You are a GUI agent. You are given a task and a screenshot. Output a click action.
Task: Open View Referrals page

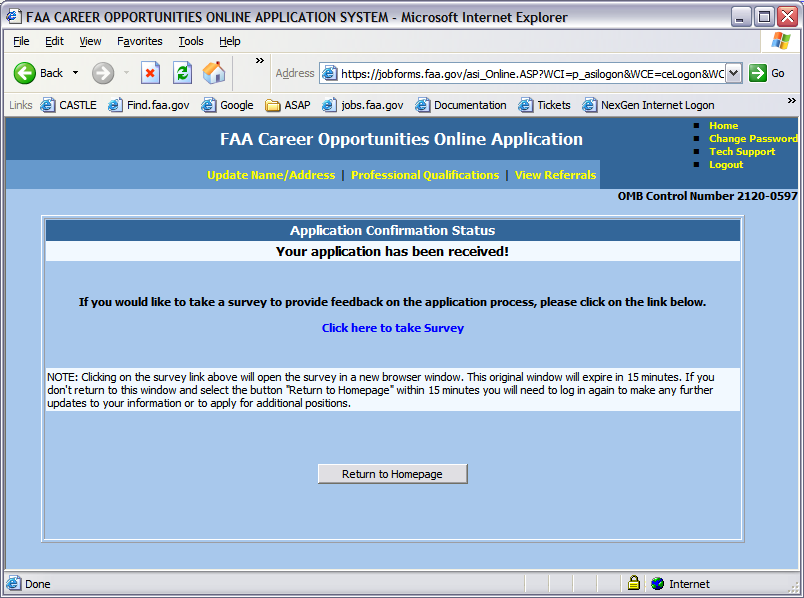point(555,175)
